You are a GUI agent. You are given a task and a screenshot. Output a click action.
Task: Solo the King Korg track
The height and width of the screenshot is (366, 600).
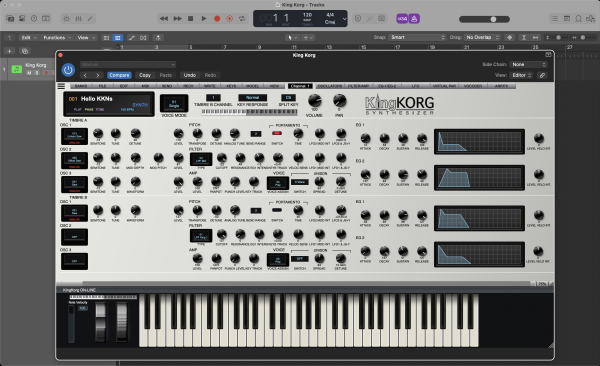(x=37, y=73)
